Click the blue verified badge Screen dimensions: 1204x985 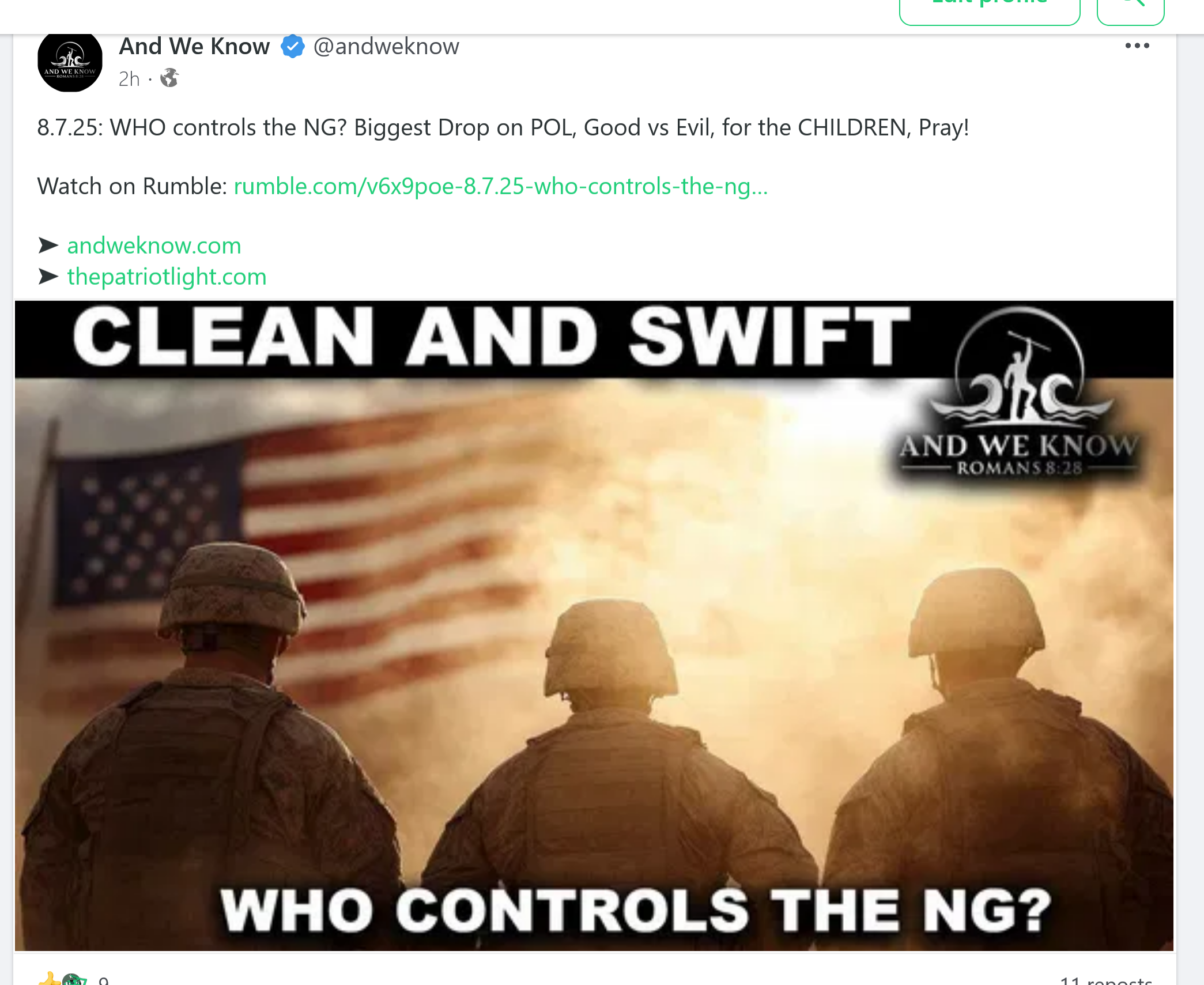pos(293,47)
